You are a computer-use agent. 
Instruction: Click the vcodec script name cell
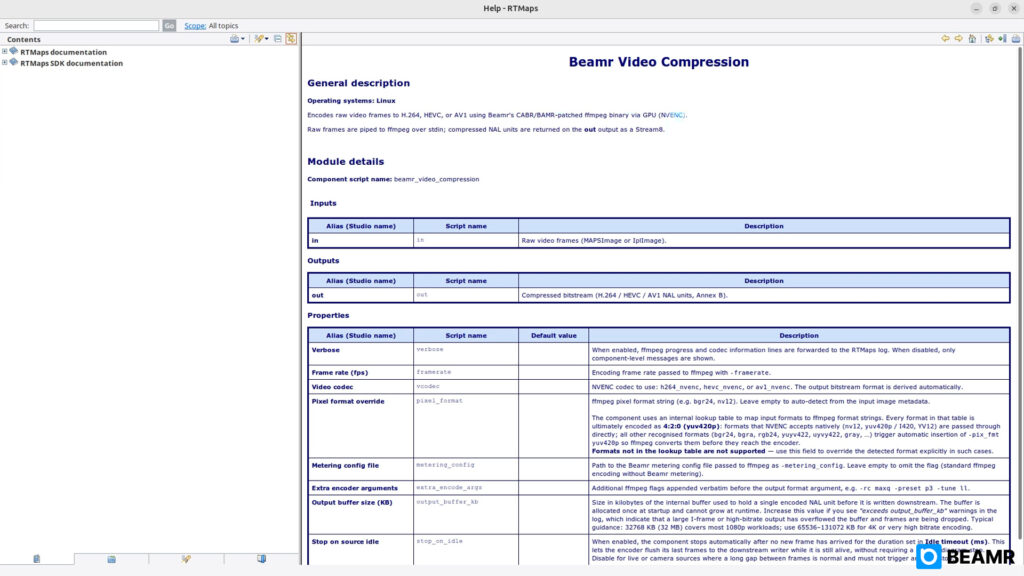pos(466,387)
